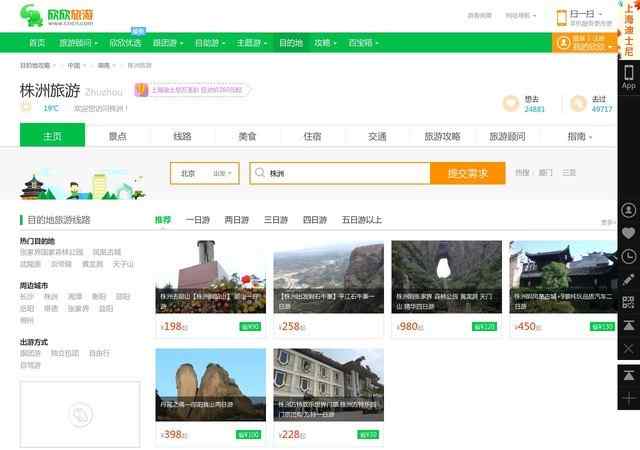Click the 去过 footprint icon

click(x=578, y=103)
